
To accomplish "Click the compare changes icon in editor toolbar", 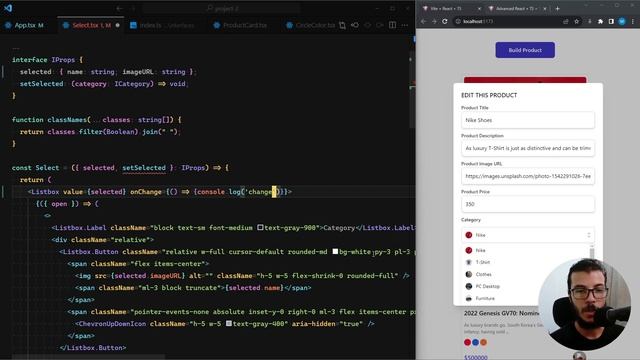I will click(x=342, y=25).
